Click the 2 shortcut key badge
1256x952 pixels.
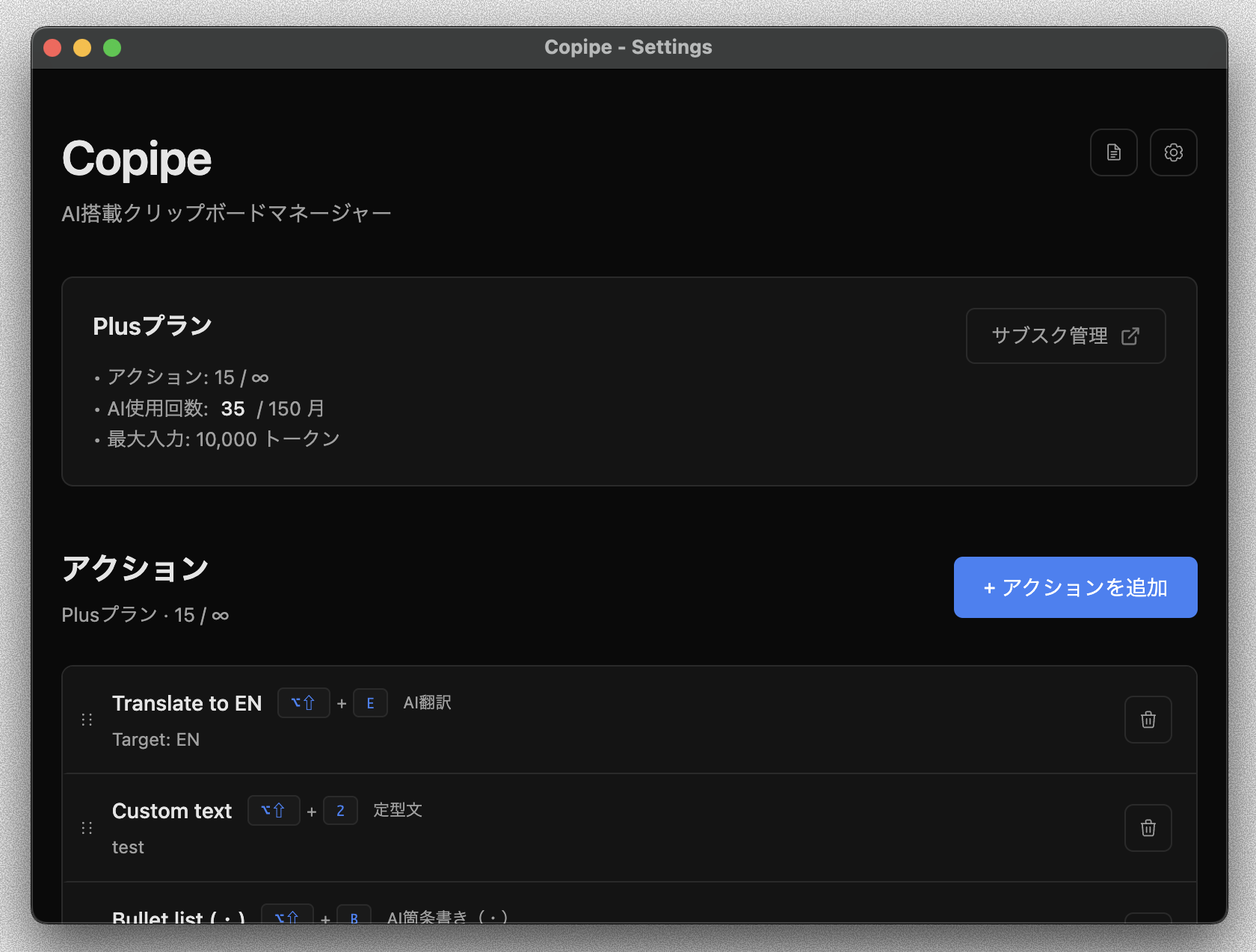pyautogui.click(x=340, y=810)
